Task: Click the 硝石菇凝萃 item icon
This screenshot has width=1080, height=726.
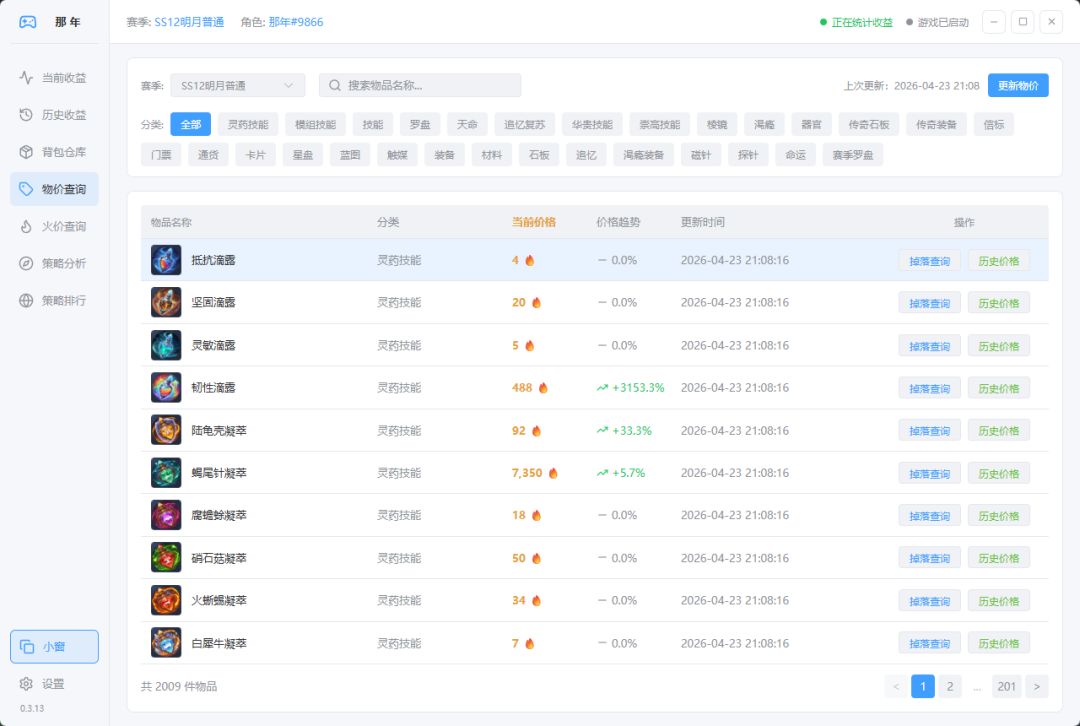Action: tap(166, 558)
